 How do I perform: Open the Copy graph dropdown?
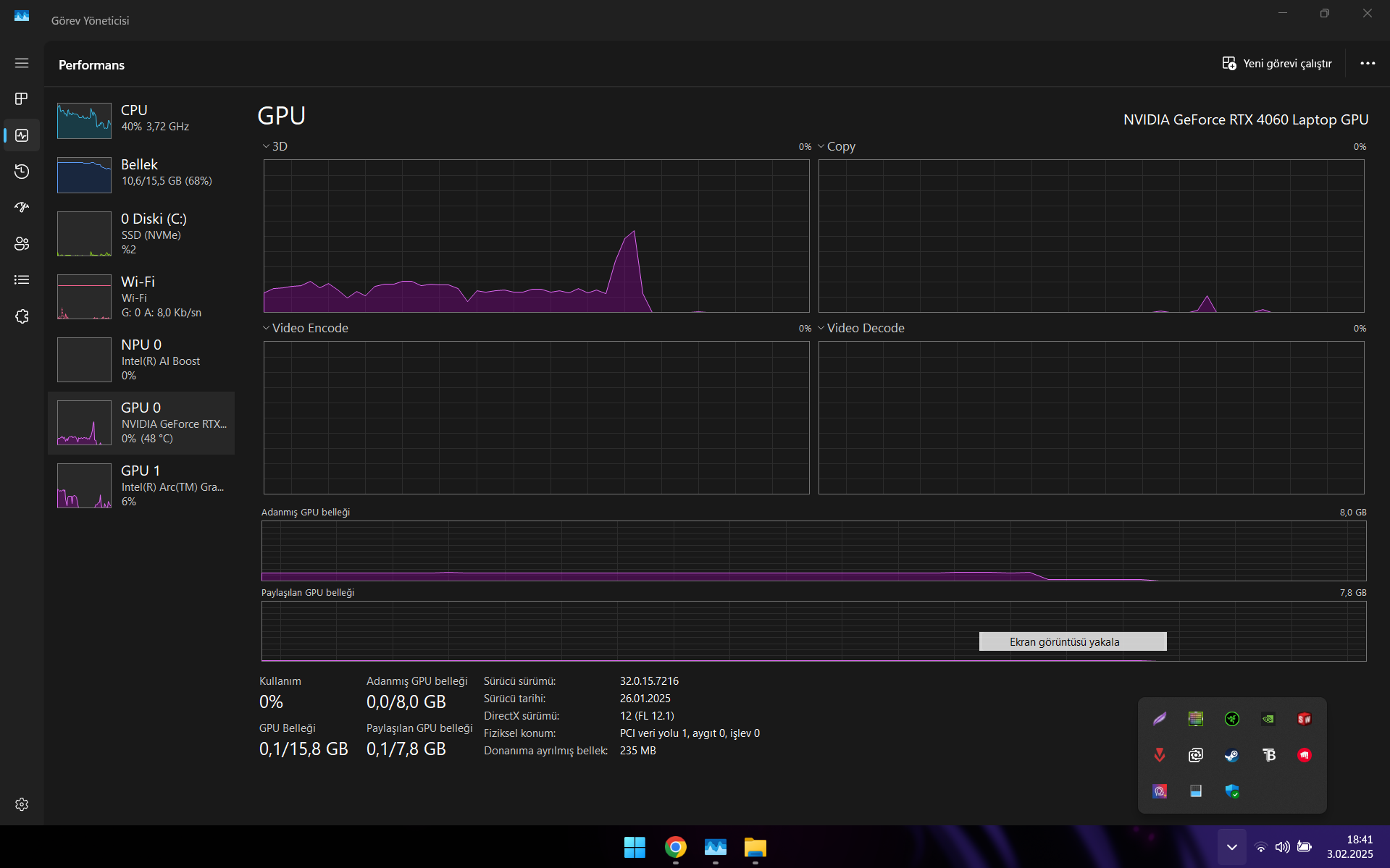click(837, 146)
